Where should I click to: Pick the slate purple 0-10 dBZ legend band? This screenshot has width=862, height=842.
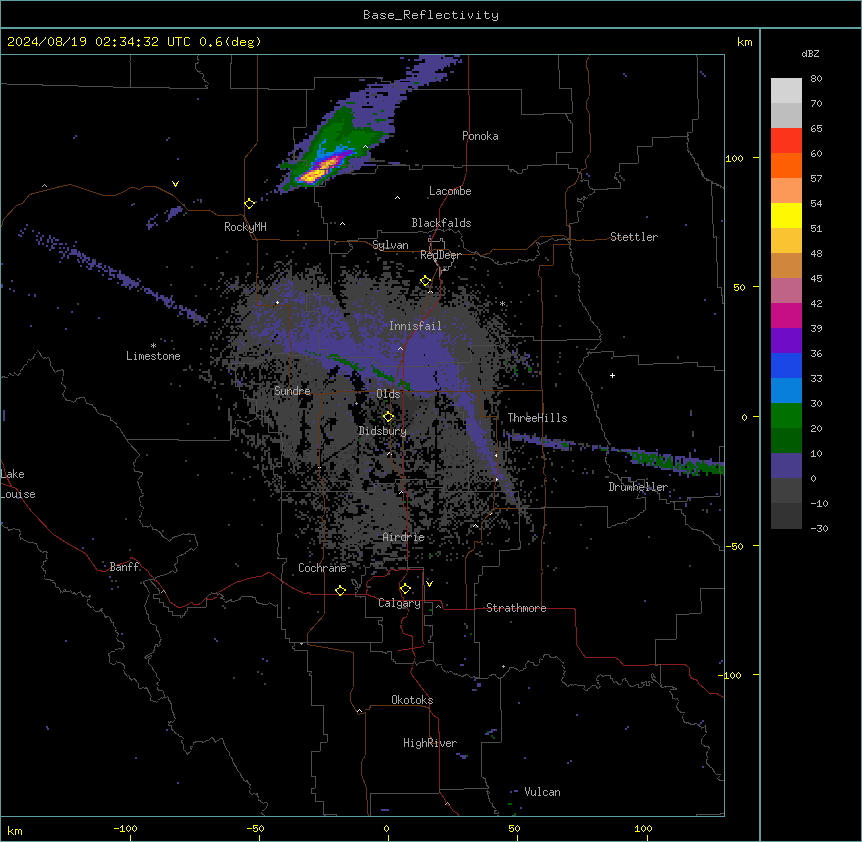coord(786,466)
